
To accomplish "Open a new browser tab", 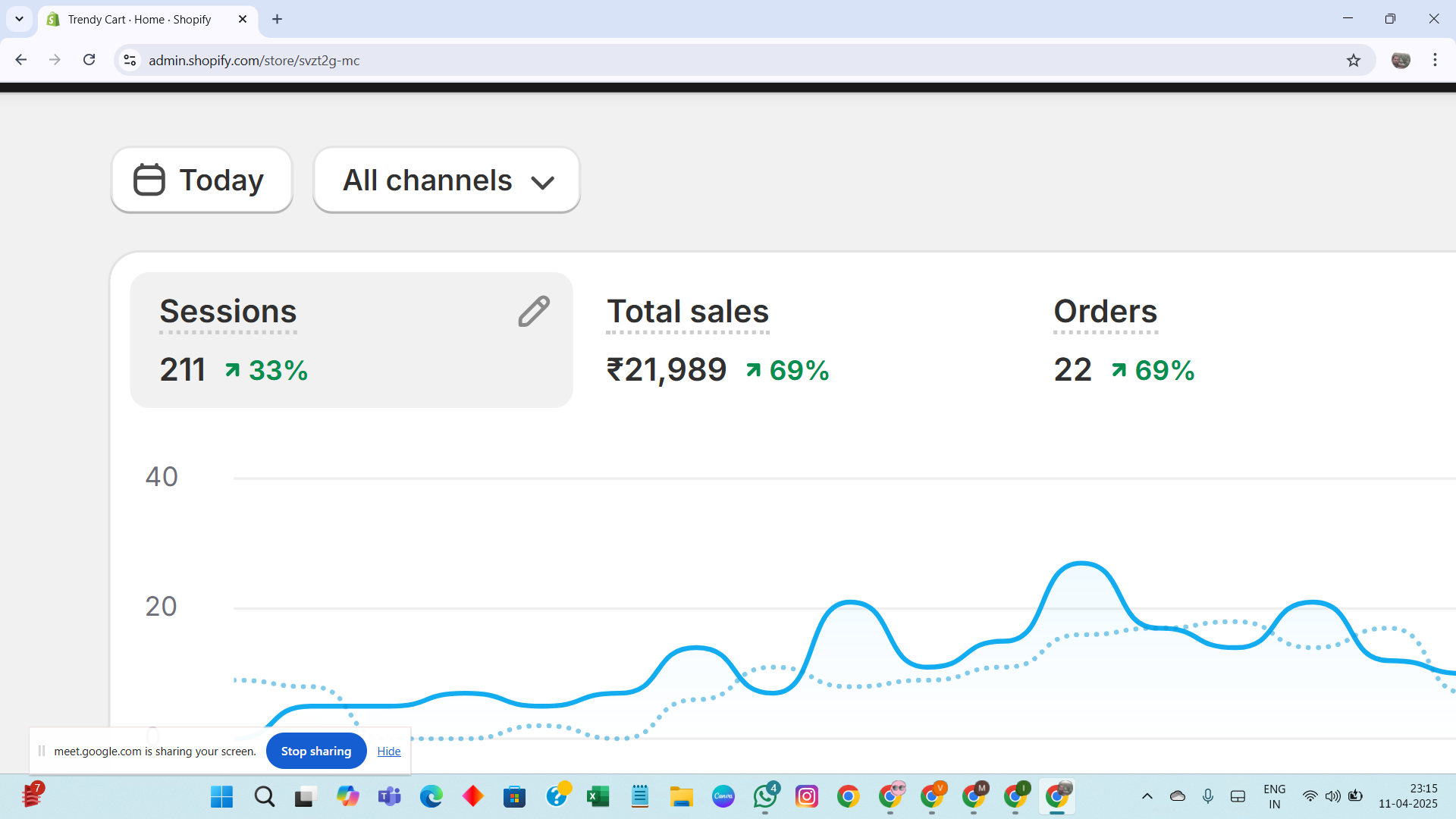I will [x=278, y=19].
